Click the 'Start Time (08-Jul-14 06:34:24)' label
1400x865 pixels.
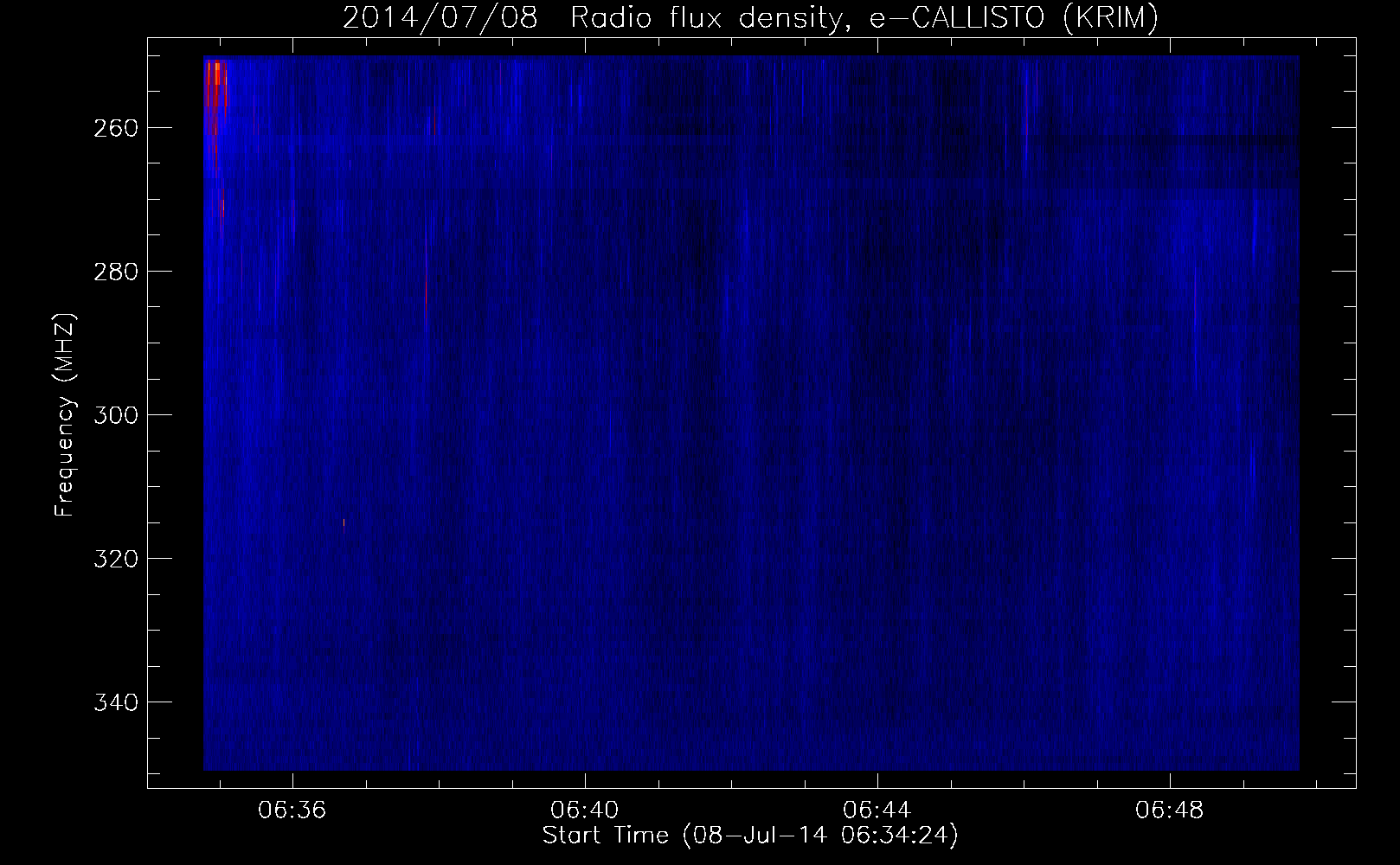click(x=750, y=836)
